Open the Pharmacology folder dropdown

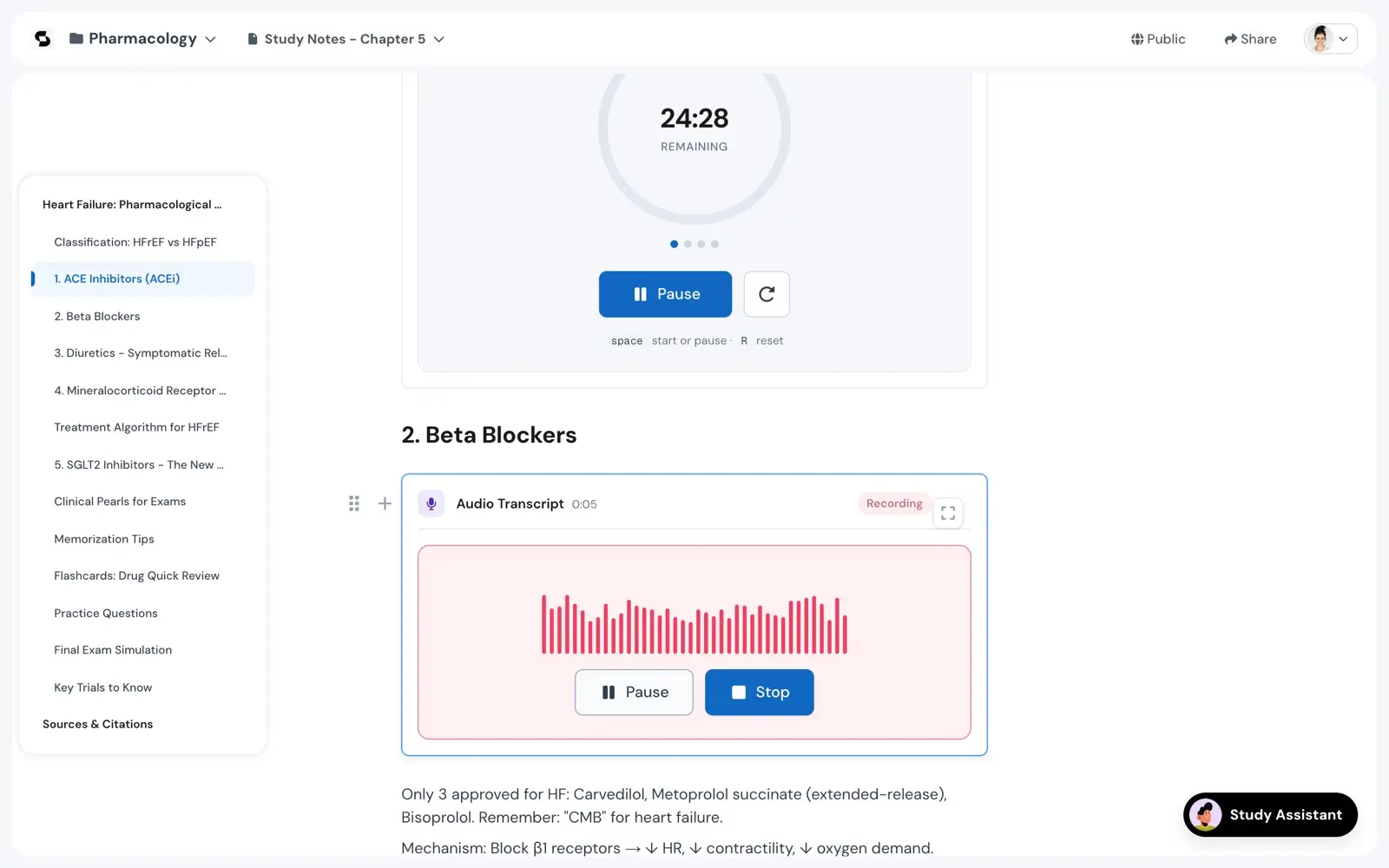tap(143, 39)
